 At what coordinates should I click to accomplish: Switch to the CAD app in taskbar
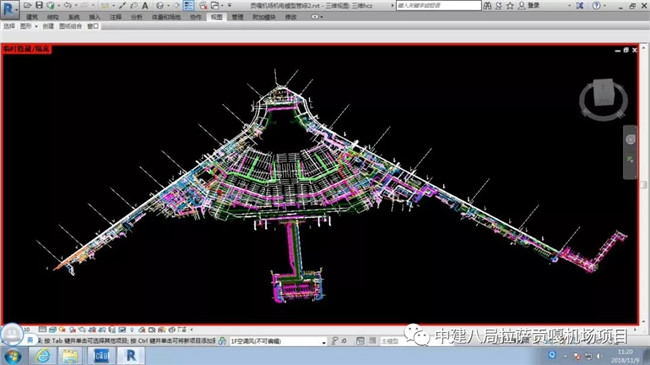(x=101, y=356)
